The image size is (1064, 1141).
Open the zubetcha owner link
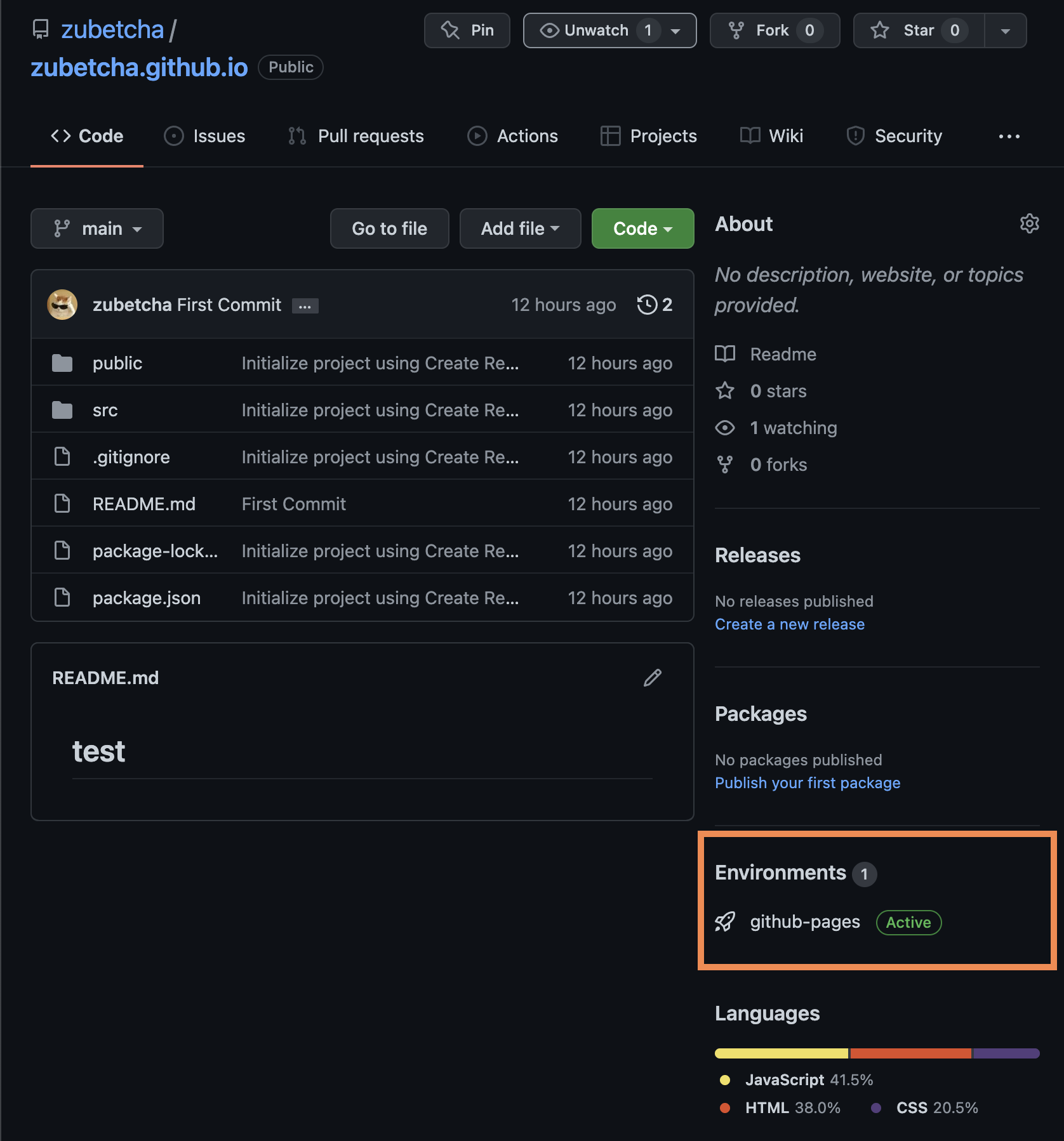pyautogui.click(x=112, y=29)
